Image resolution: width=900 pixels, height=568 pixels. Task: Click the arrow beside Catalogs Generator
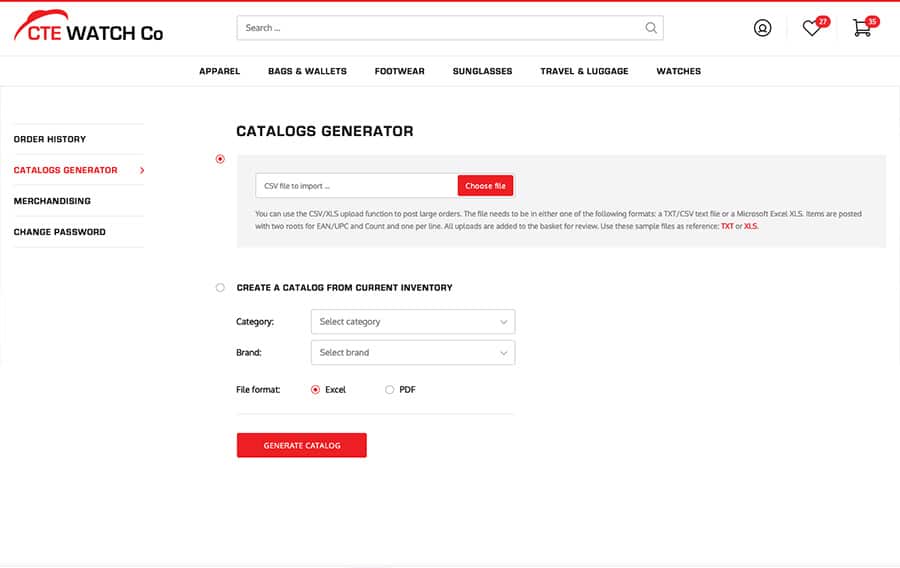142,170
